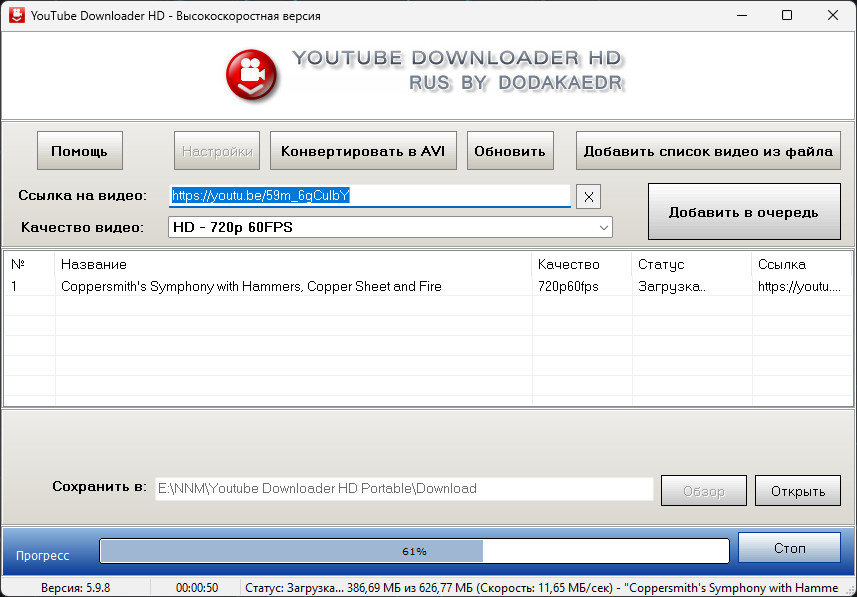Screen dimensions: 857x597
Task: Click the app icon in title bar
Action: pos(16,15)
